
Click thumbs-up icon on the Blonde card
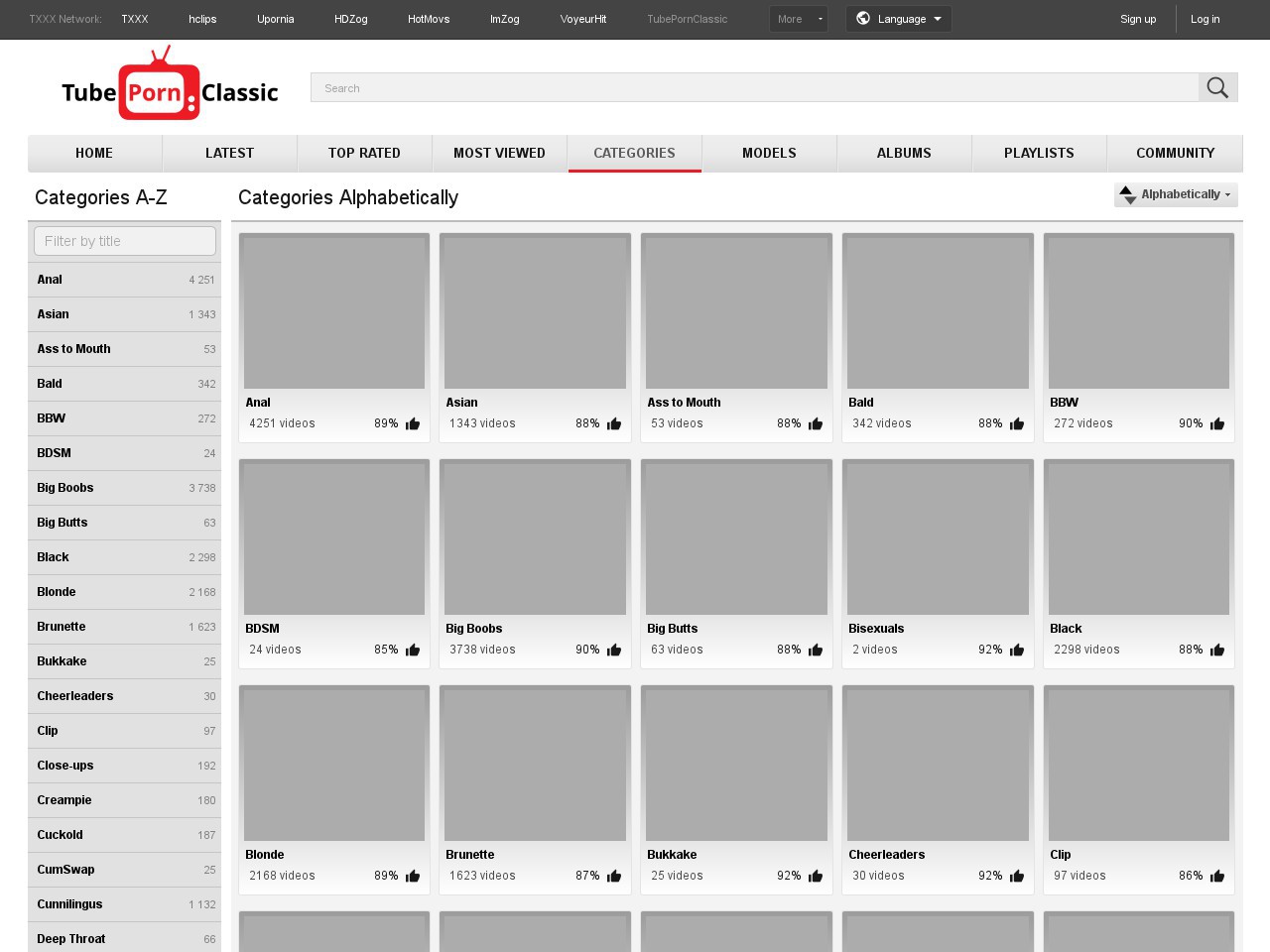(x=413, y=877)
